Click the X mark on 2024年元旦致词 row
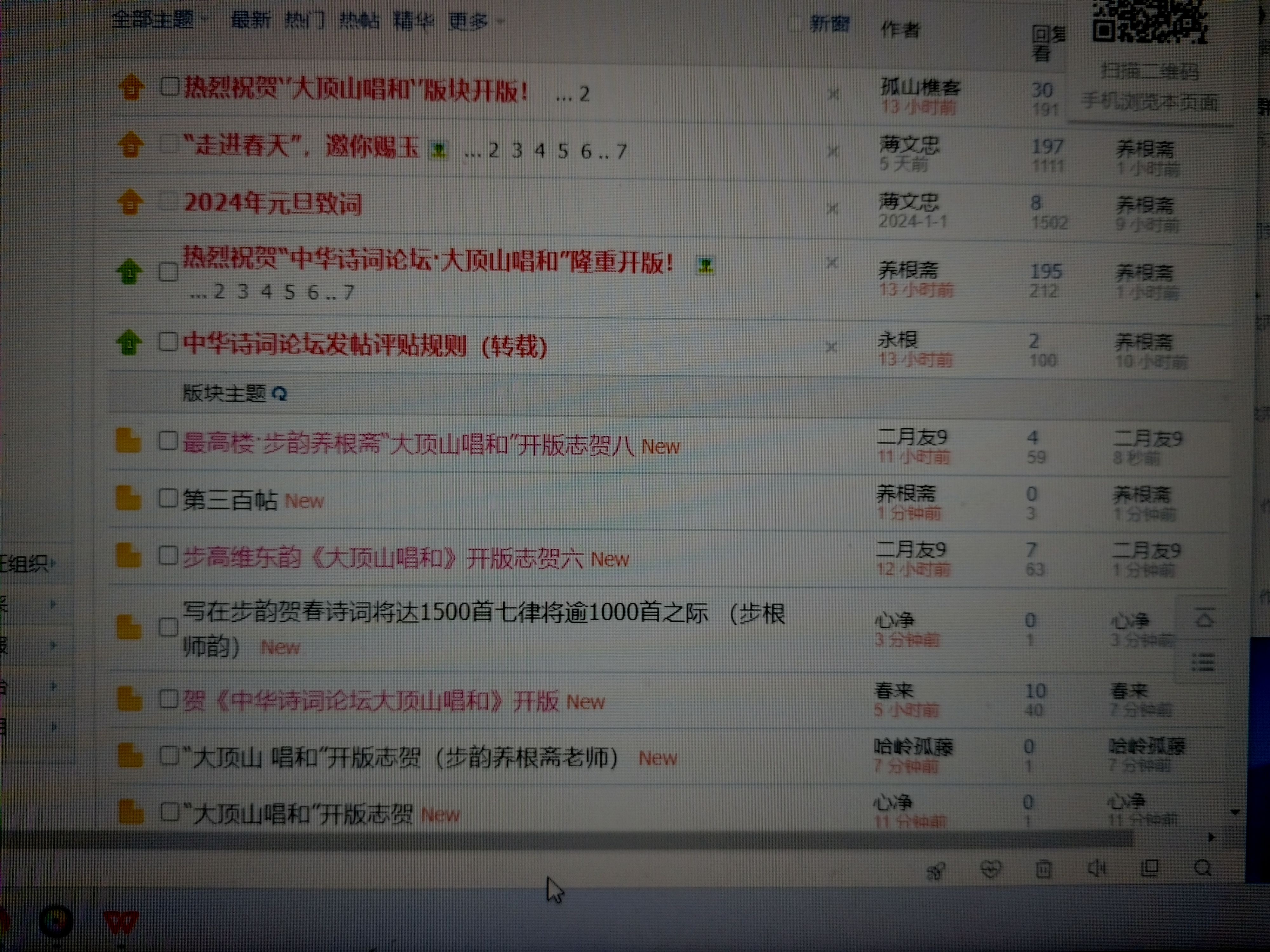1270x952 pixels. [x=832, y=208]
